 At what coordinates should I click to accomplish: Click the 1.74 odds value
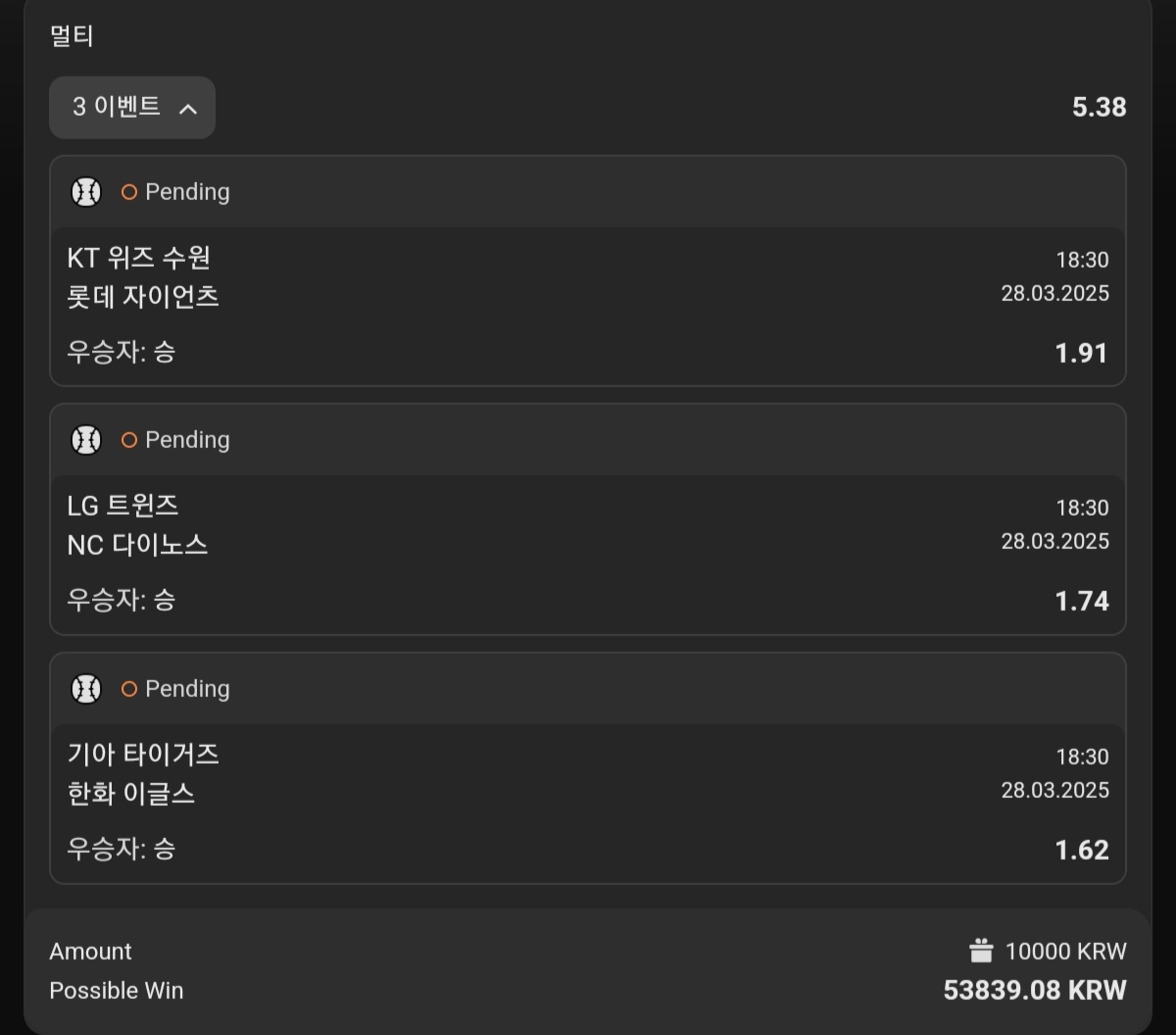point(1082,601)
